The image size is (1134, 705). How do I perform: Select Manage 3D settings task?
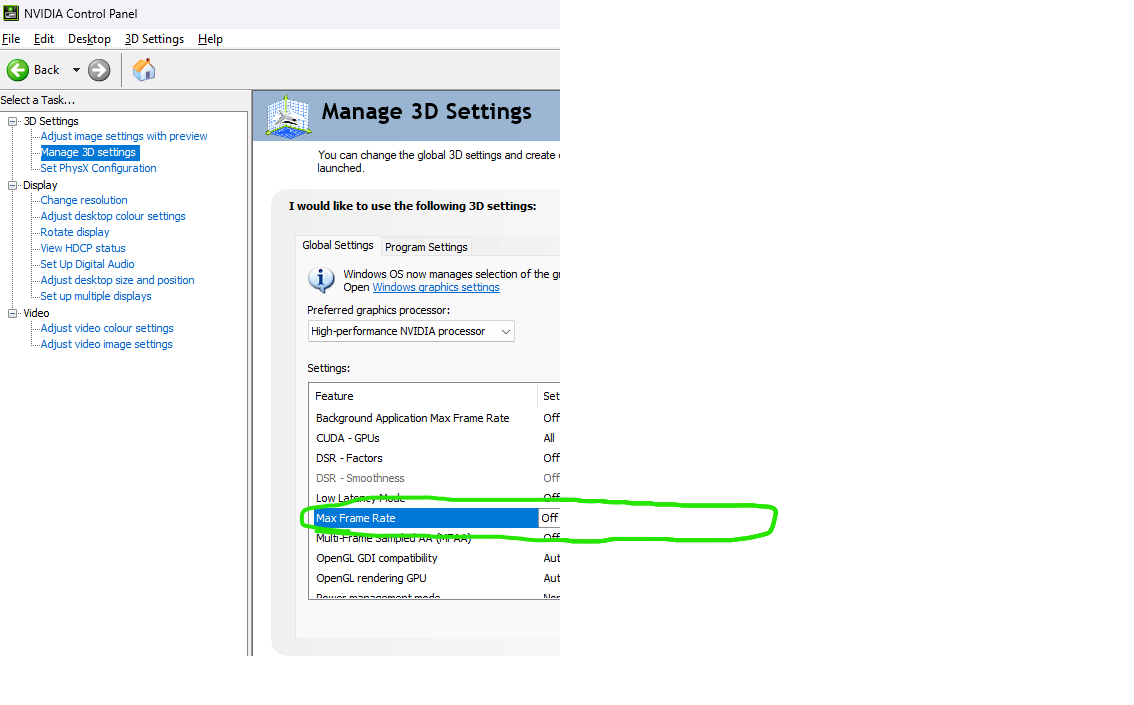point(88,152)
